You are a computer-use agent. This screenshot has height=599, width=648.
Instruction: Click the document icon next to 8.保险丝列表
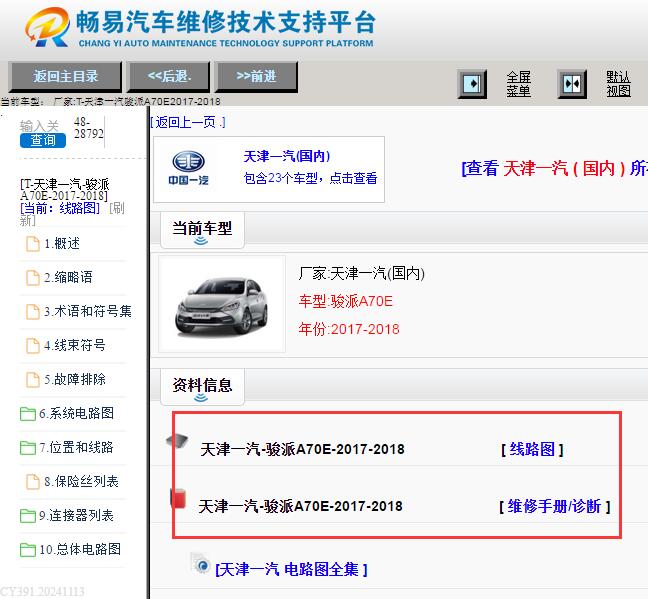(33, 482)
